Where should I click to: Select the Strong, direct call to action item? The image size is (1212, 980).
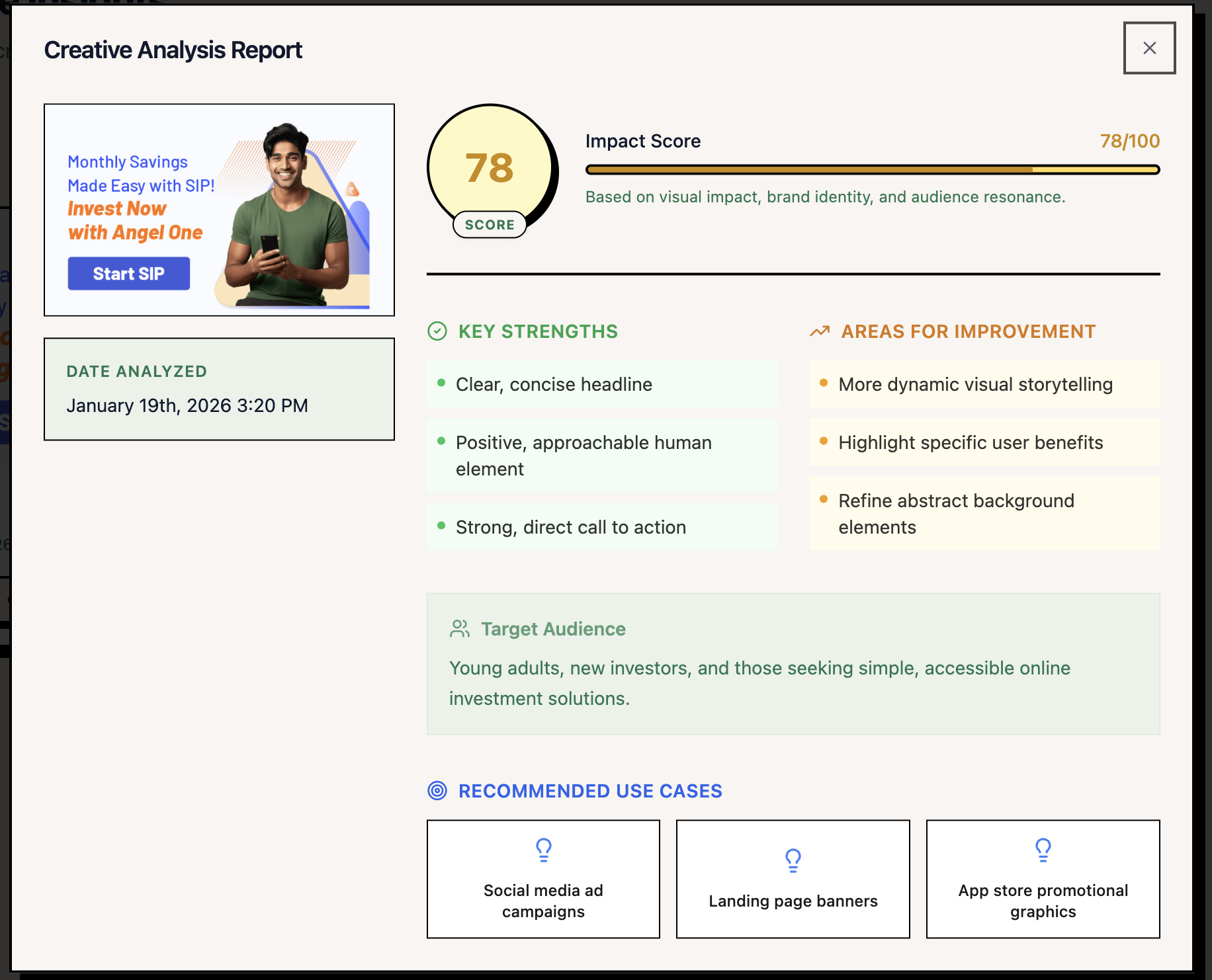tap(601, 527)
